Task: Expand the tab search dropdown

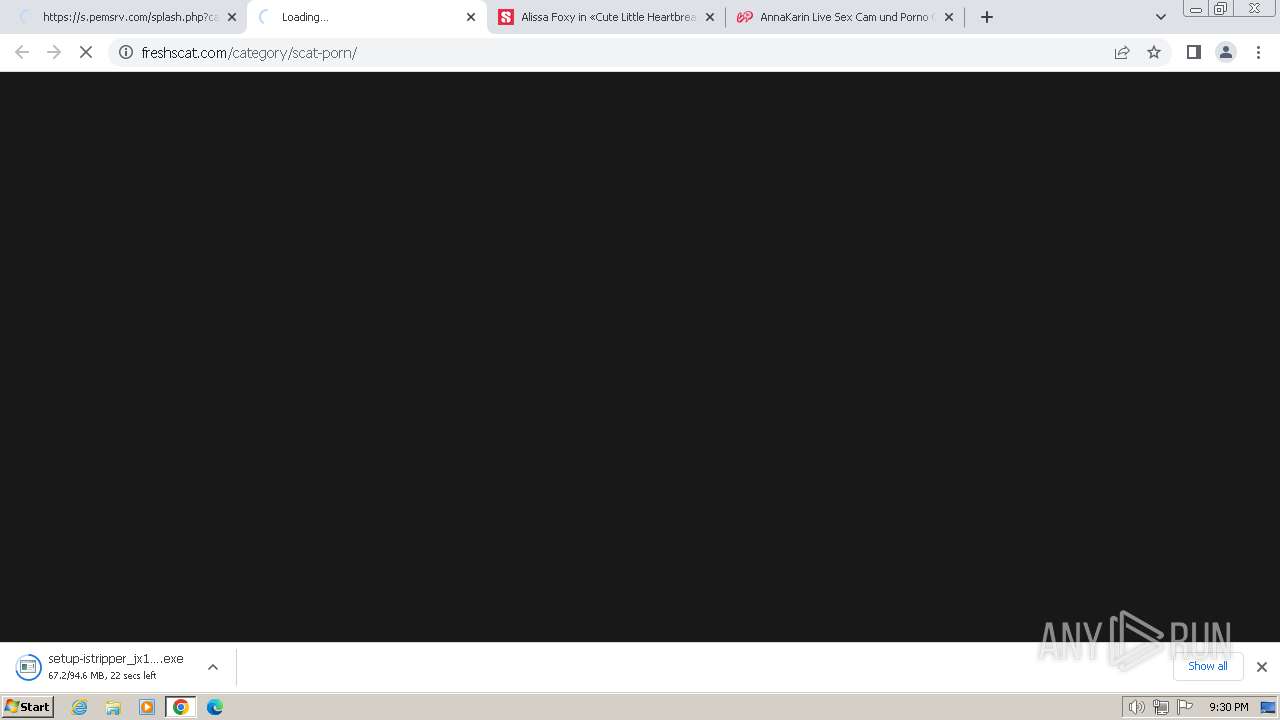Action: (1161, 17)
